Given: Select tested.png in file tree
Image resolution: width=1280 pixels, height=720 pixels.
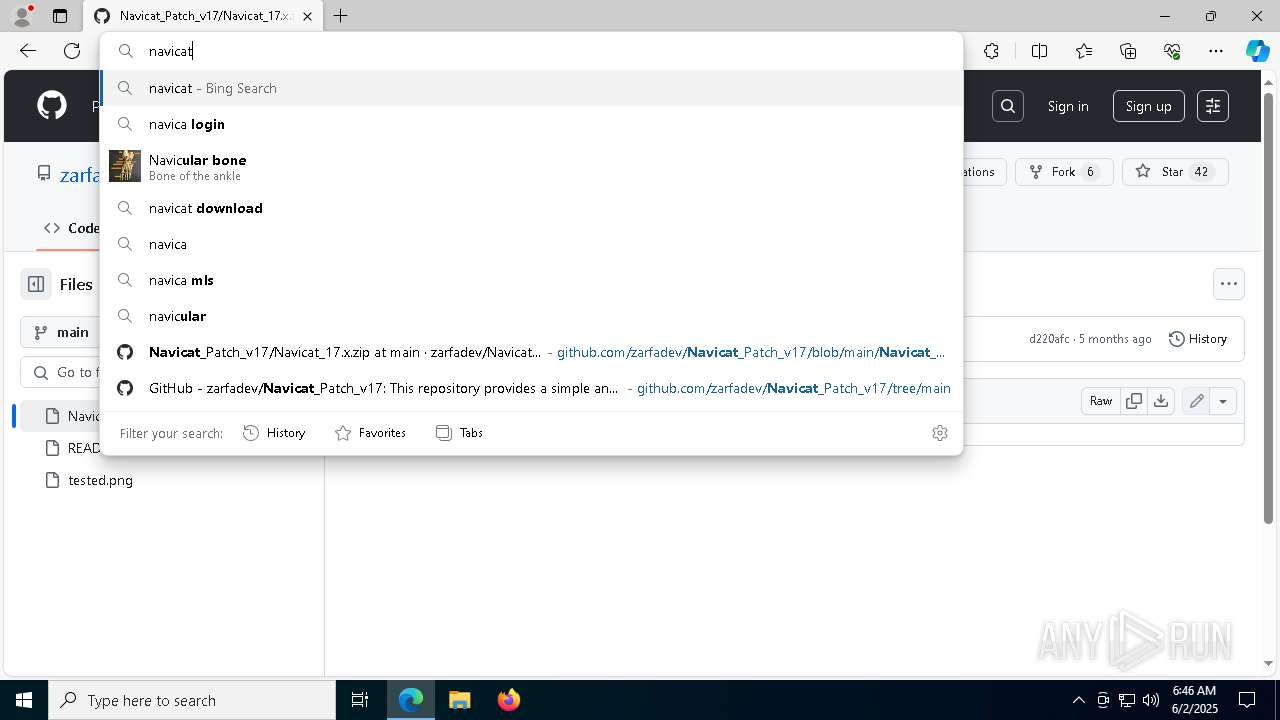Looking at the screenshot, I should 100,480.
